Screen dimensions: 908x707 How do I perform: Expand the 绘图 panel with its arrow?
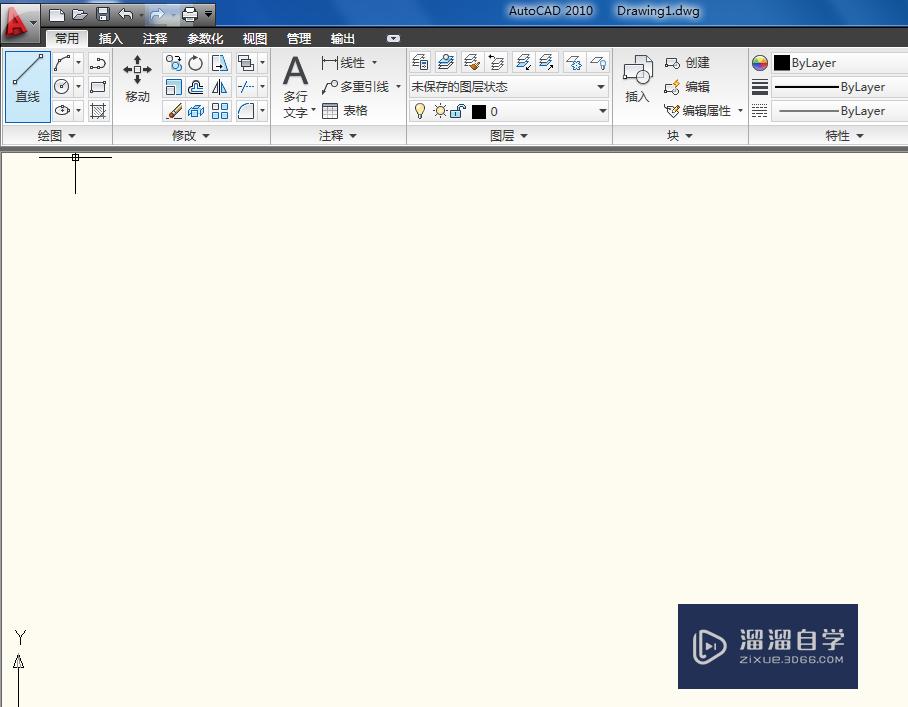point(70,135)
